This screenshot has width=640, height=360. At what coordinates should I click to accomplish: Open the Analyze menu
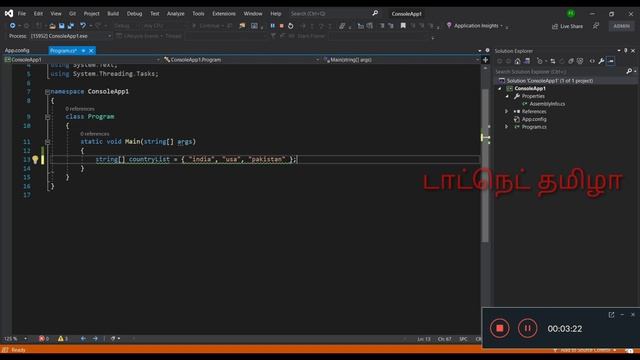click(x=176, y=13)
